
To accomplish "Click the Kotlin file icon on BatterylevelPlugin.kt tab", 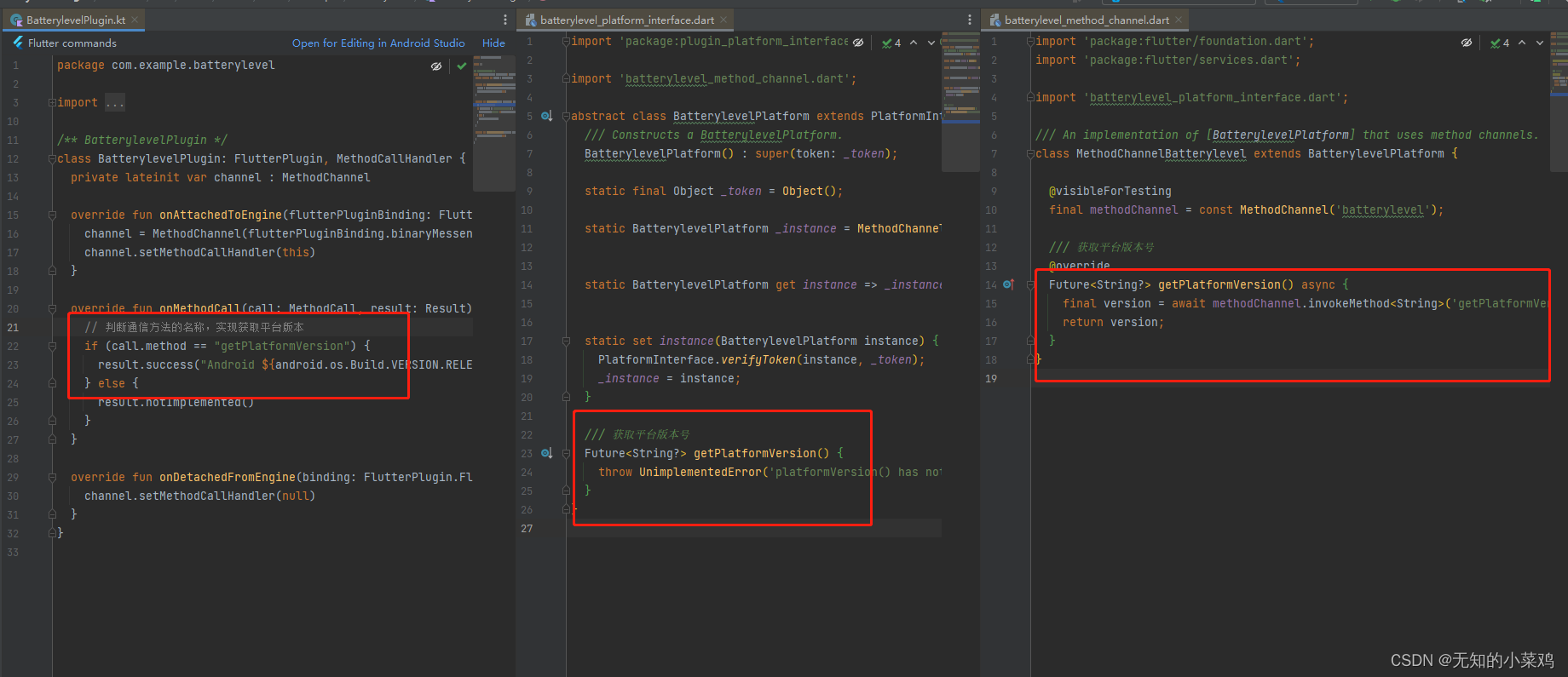I will point(16,20).
